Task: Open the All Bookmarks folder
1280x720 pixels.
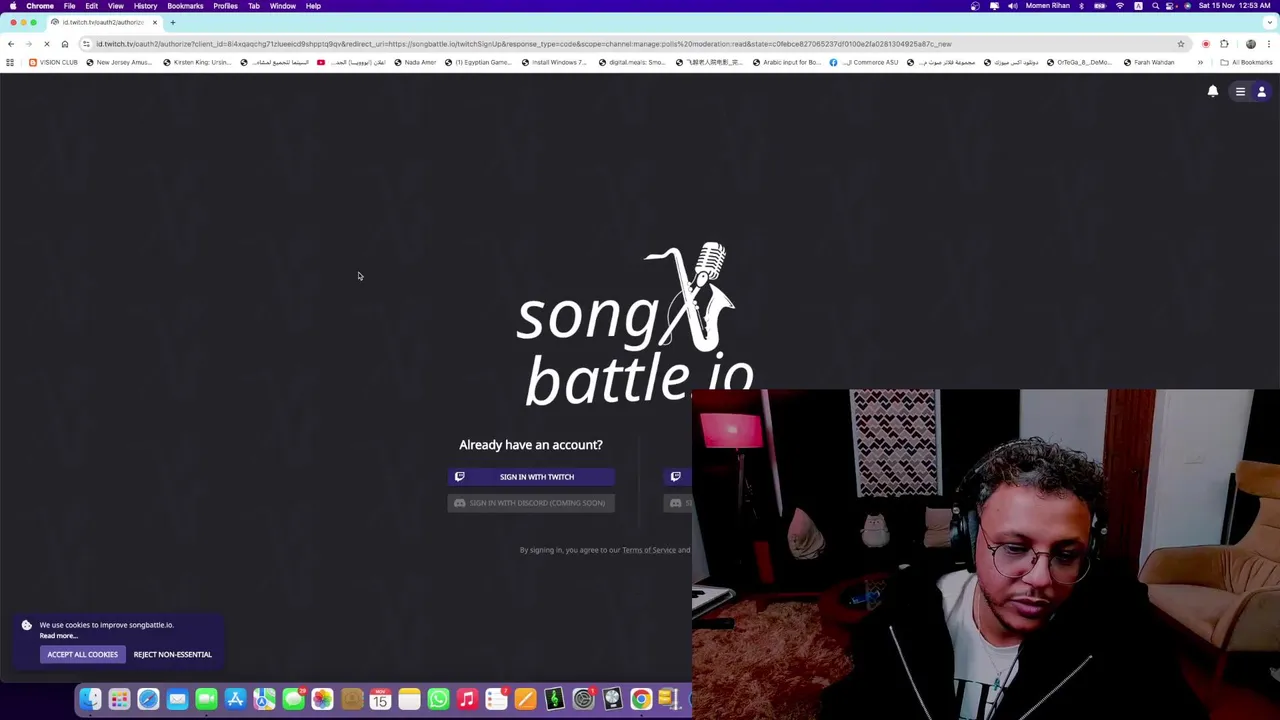Action: pos(1246,62)
